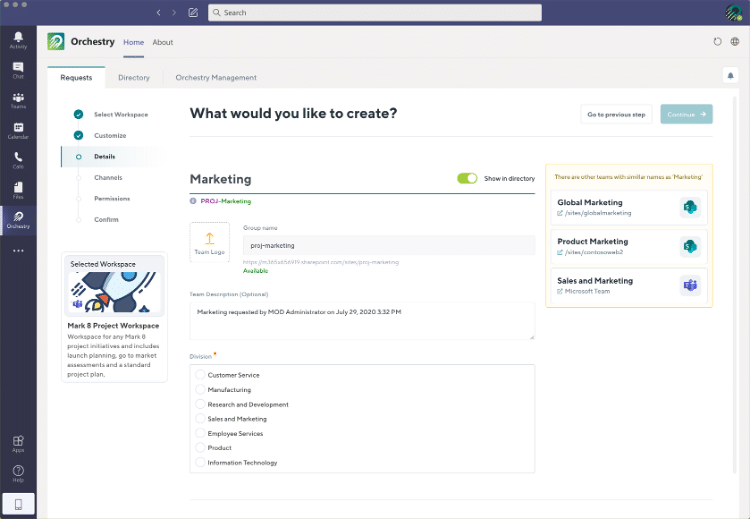This screenshot has height=520, width=750.
Task: Open the Chat icon in sidebar
Action: point(18,70)
